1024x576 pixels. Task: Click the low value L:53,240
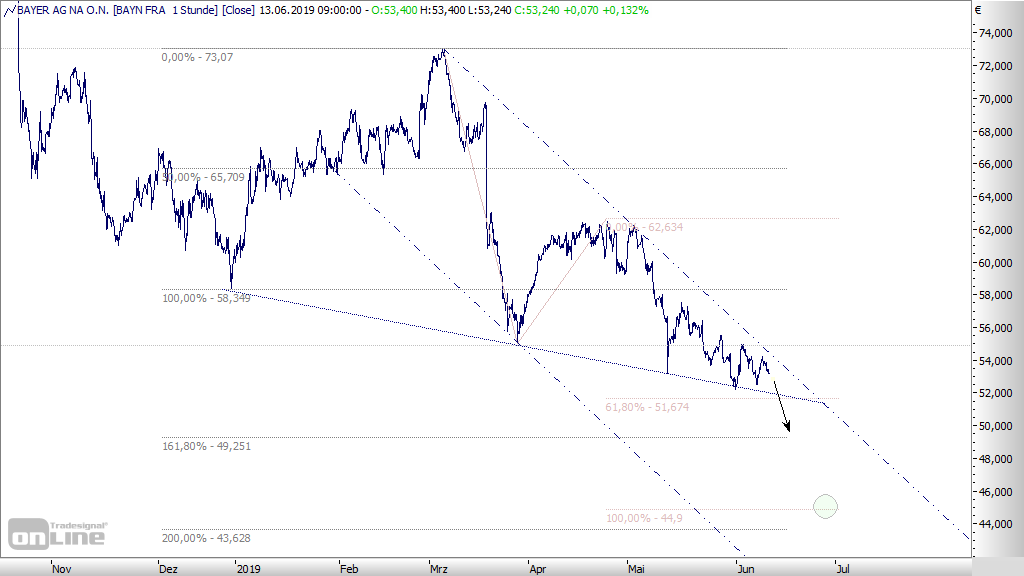490,10
